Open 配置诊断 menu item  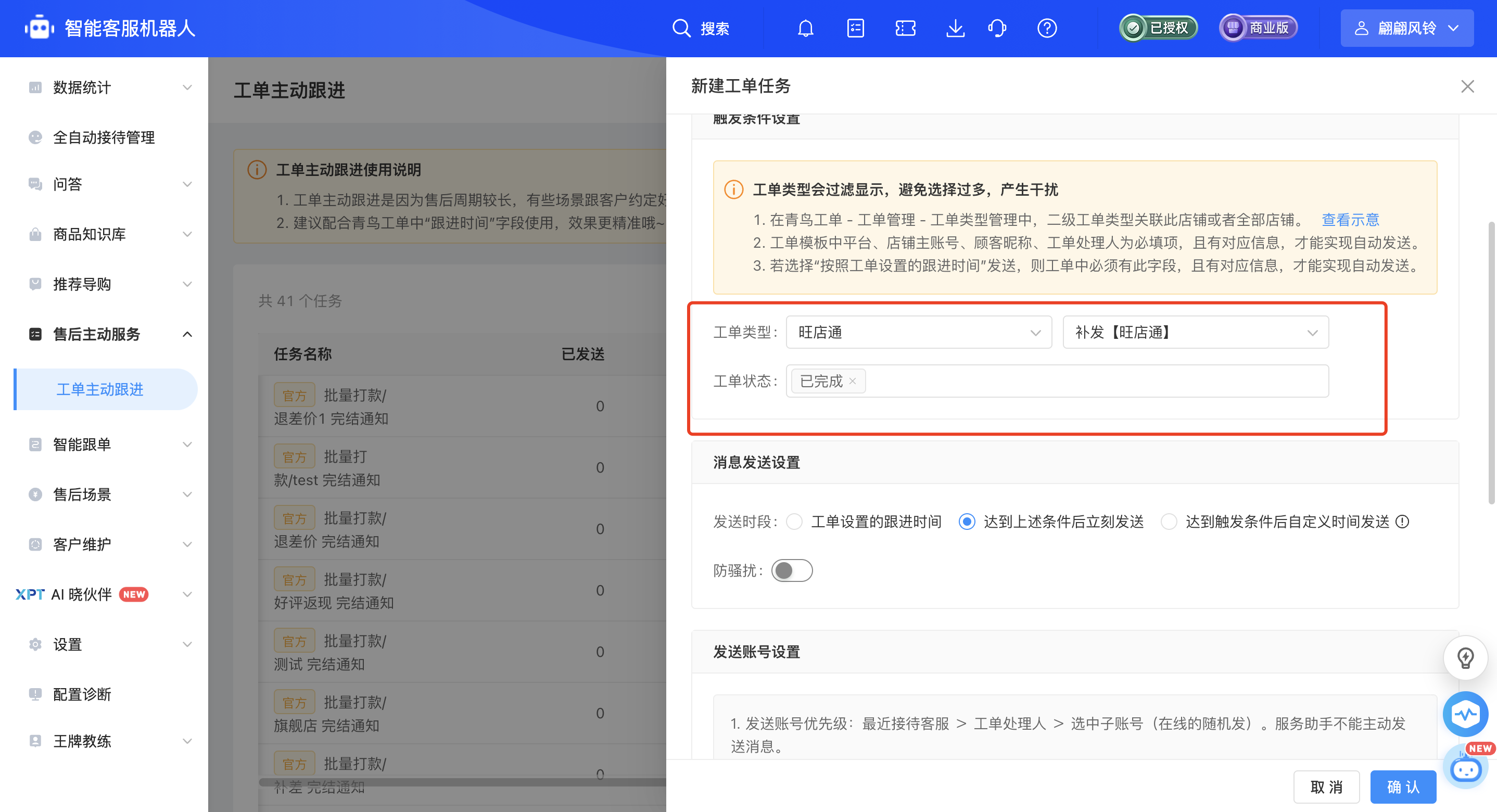point(81,694)
